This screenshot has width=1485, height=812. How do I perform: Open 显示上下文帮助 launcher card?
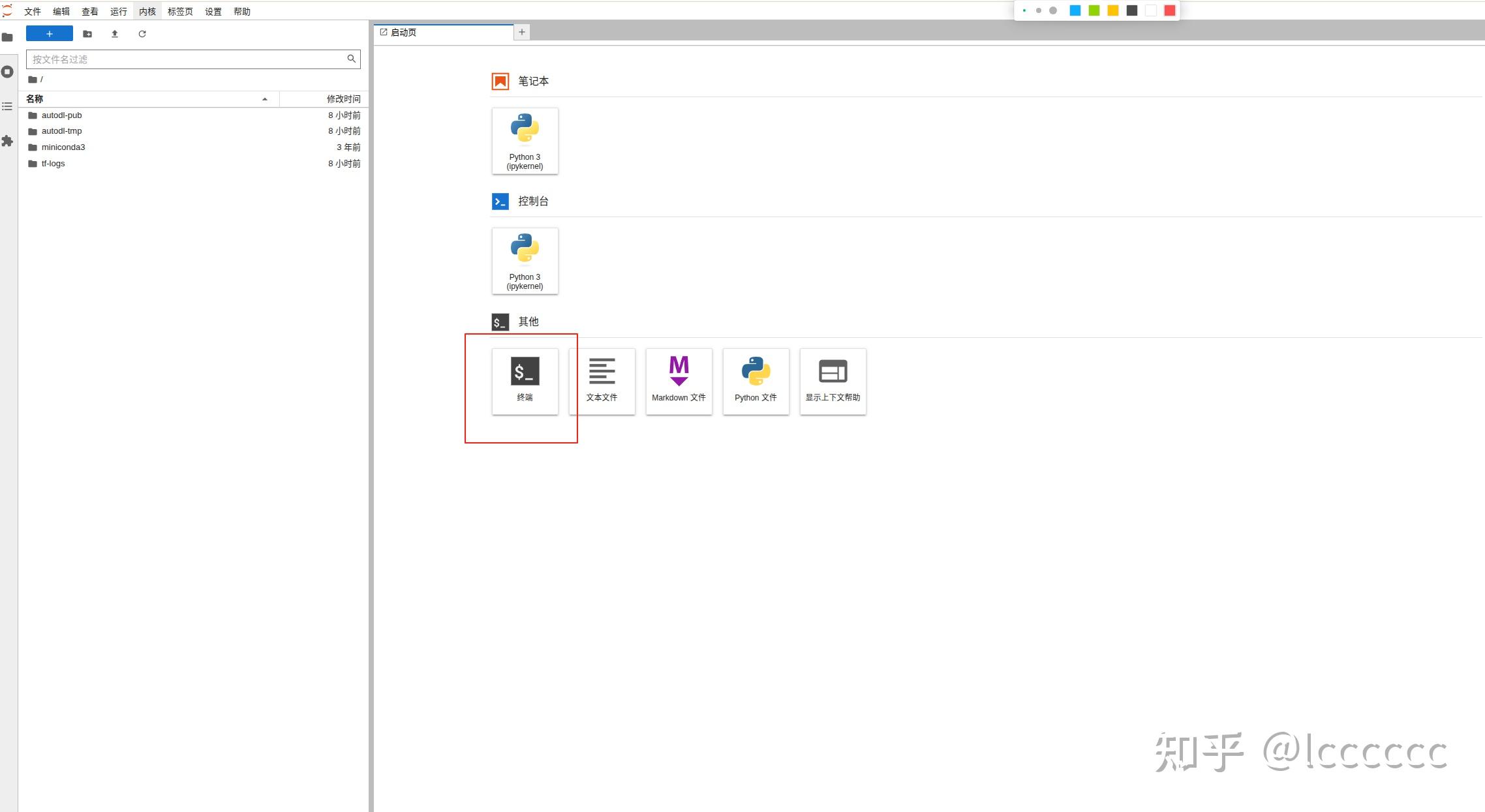(833, 381)
